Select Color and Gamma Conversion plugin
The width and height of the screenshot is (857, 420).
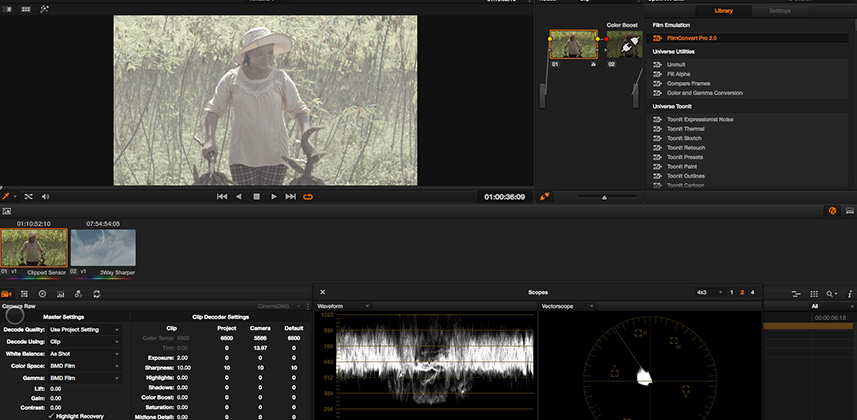747,93
